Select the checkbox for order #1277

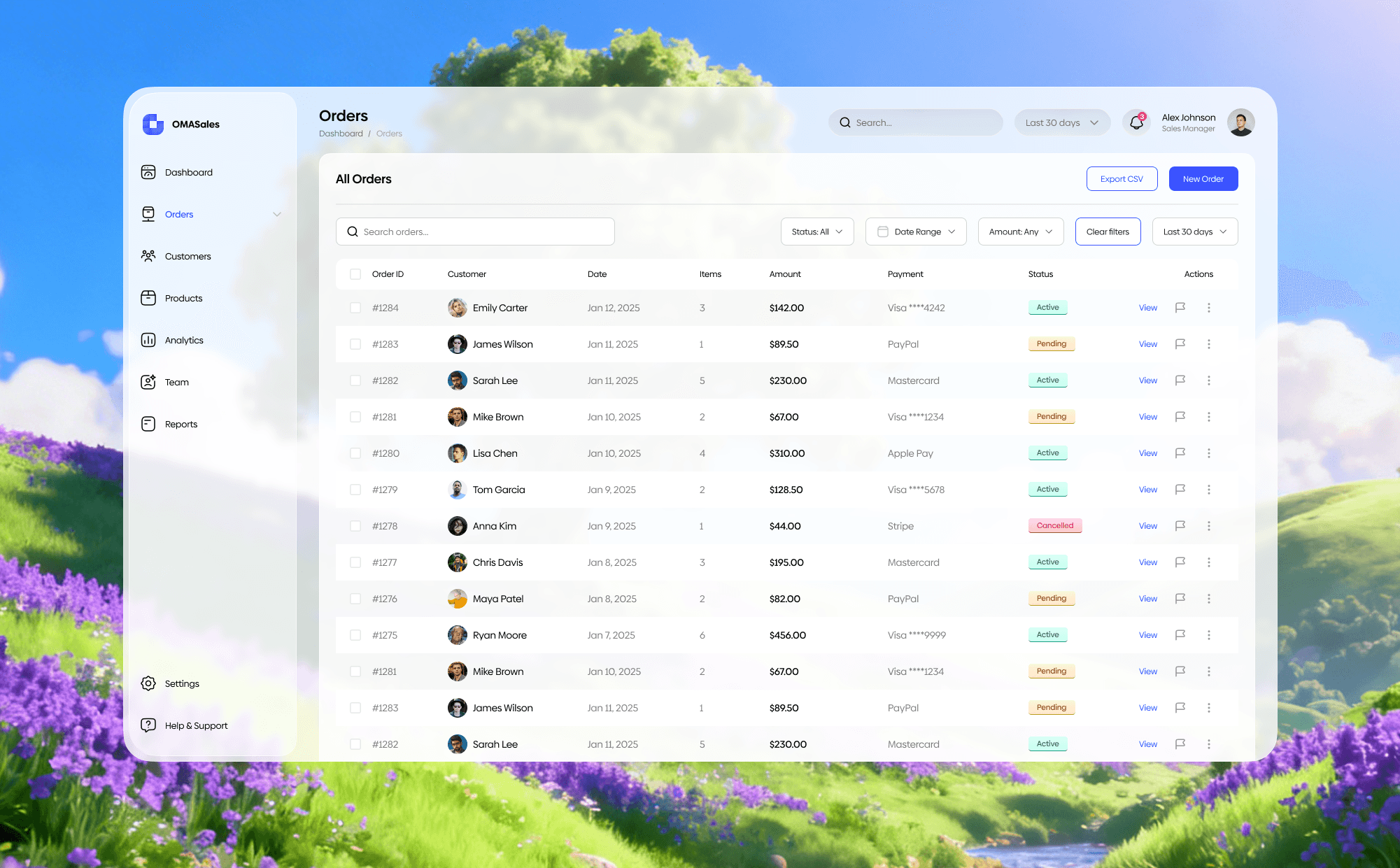(355, 562)
